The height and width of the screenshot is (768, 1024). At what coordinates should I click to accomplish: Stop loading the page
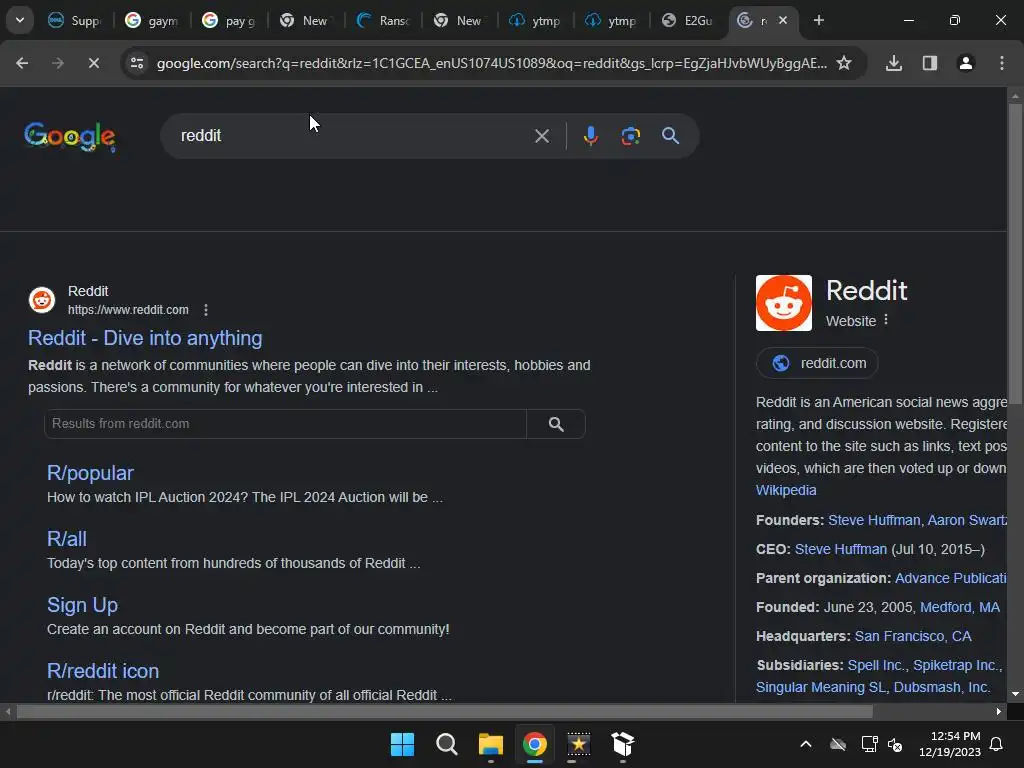coord(93,63)
